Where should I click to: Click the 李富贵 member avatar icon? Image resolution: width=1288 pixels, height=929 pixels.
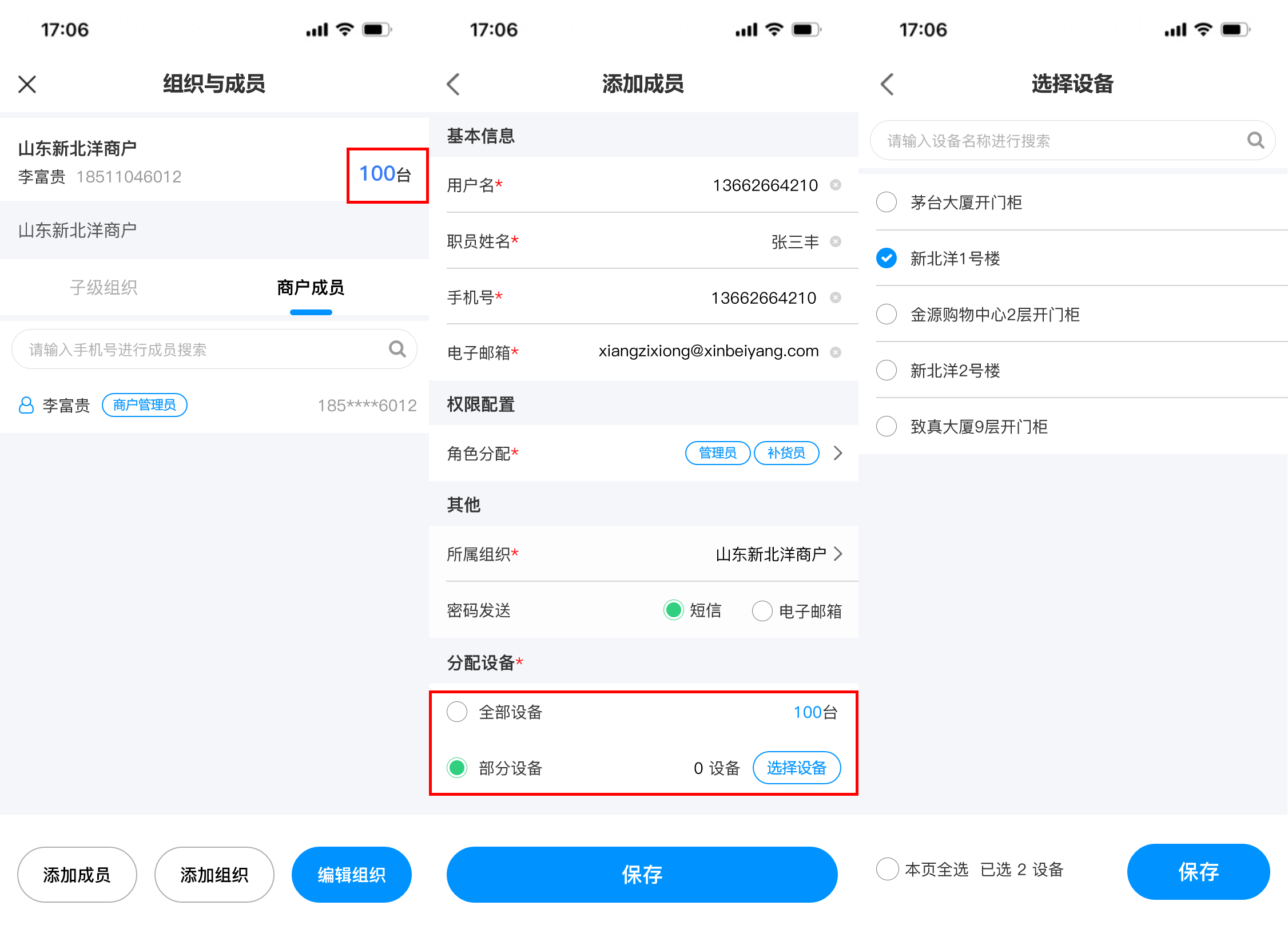tap(26, 405)
